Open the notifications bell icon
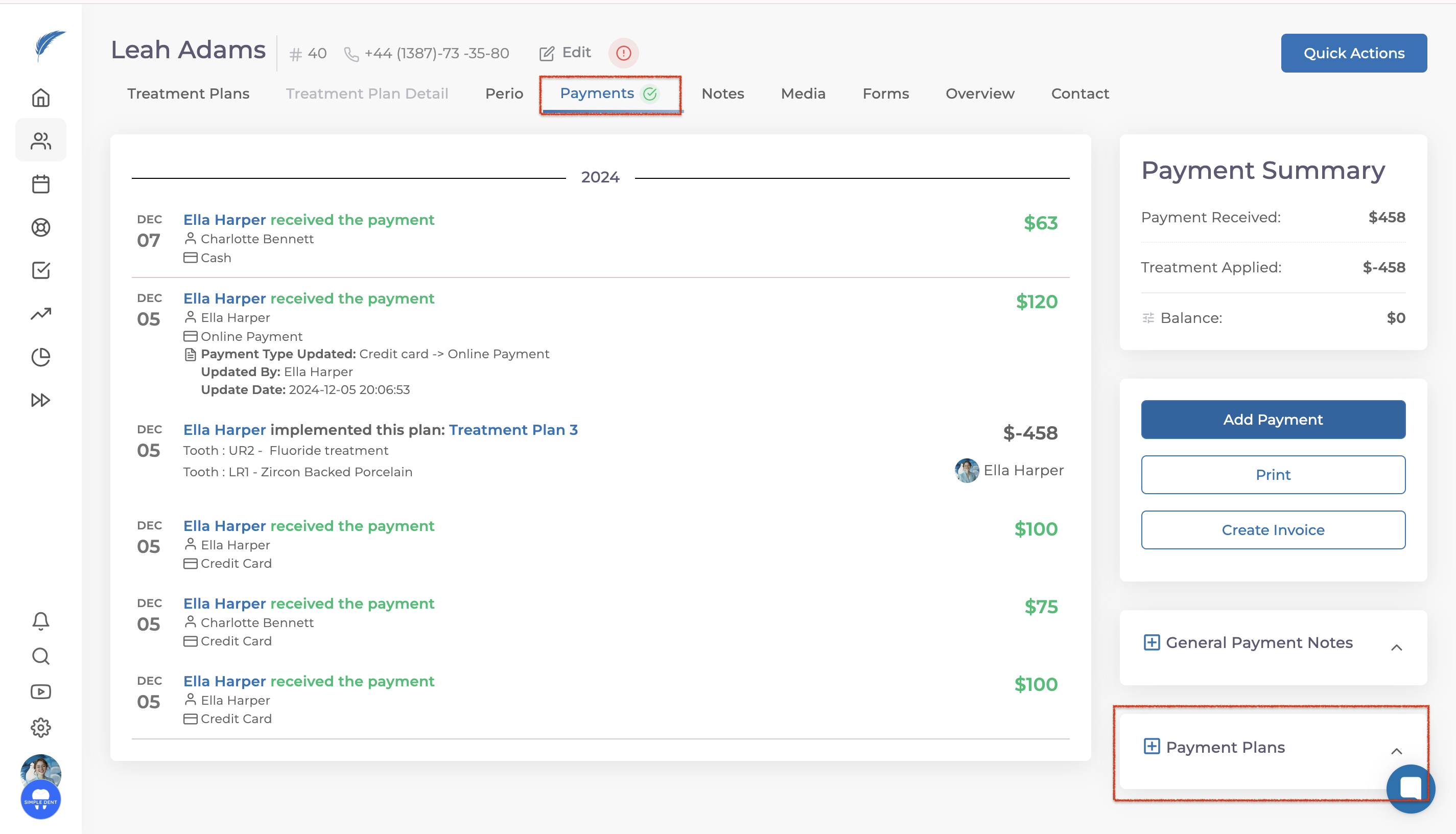1456x834 pixels. [41, 620]
